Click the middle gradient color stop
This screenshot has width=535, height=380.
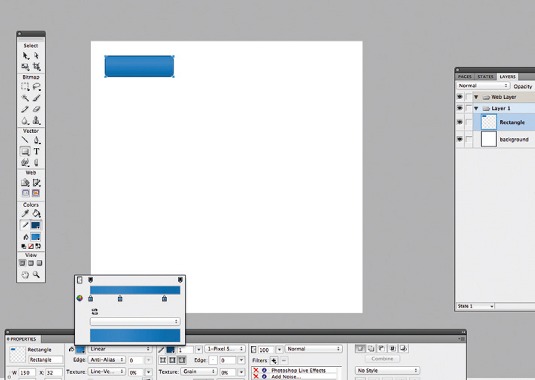point(120,298)
